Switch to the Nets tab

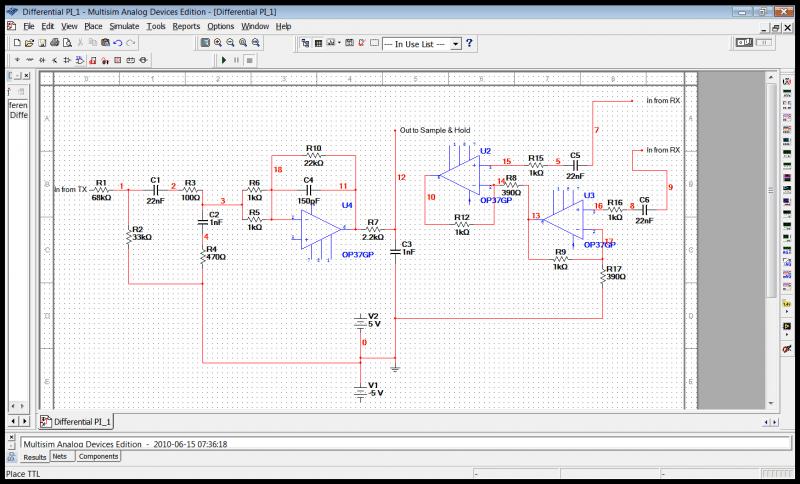pyautogui.click(x=60, y=456)
